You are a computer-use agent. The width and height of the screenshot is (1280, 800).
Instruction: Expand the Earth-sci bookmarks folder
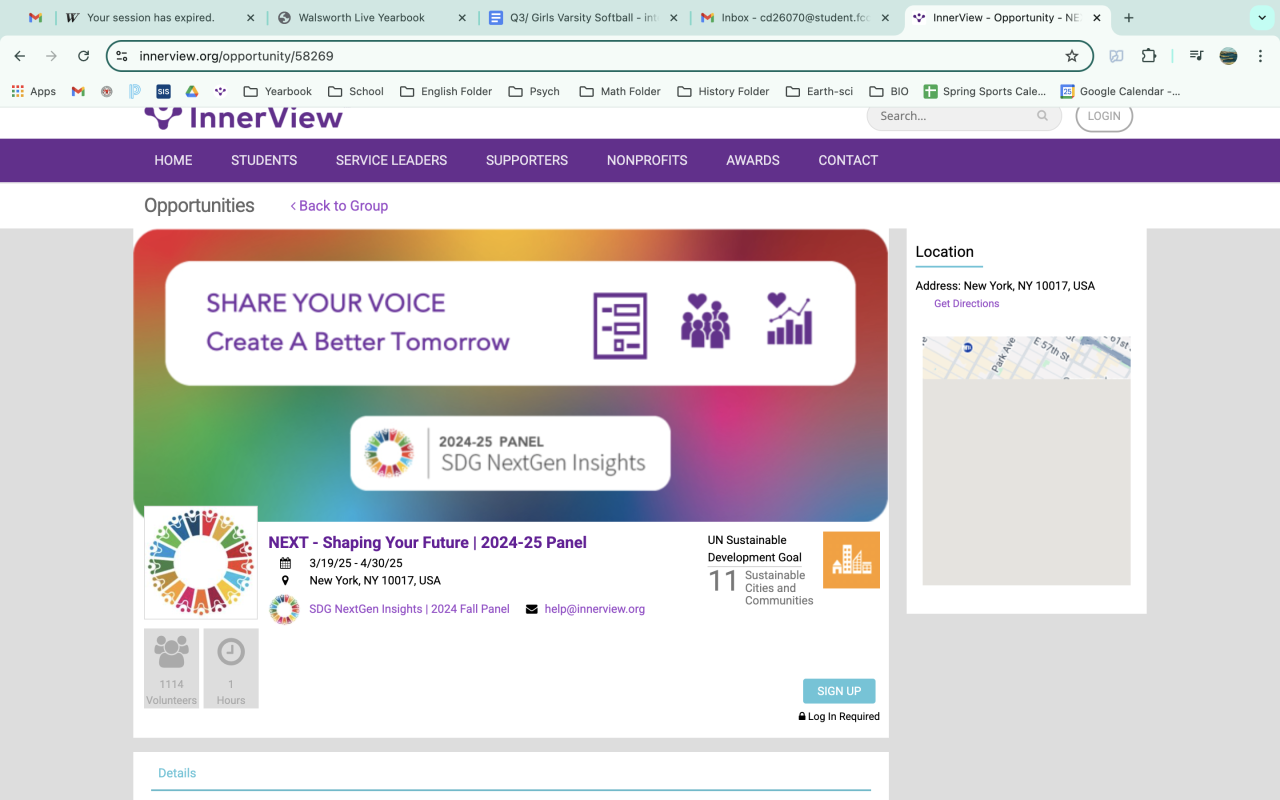tap(820, 91)
